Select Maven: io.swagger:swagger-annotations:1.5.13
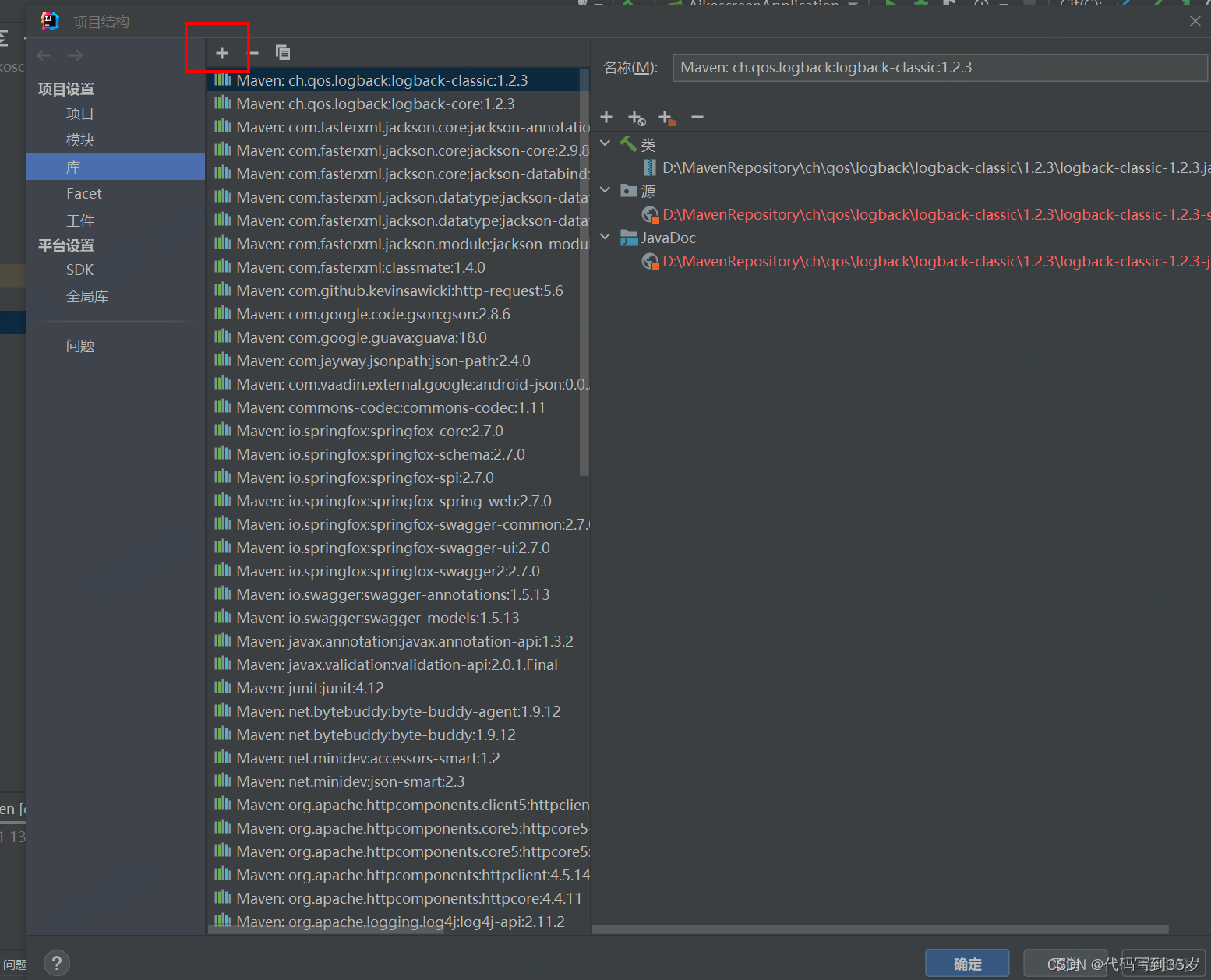 click(x=397, y=594)
